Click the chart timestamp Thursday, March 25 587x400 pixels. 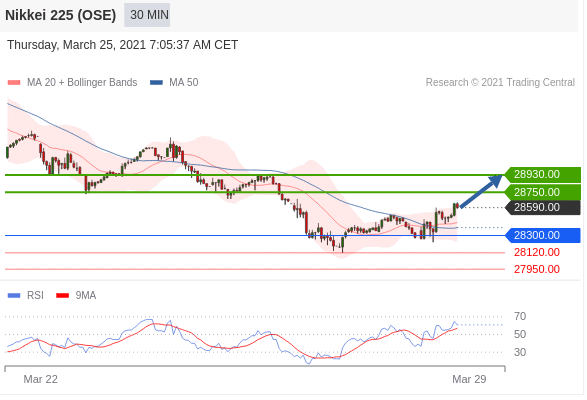pos(122,45)
